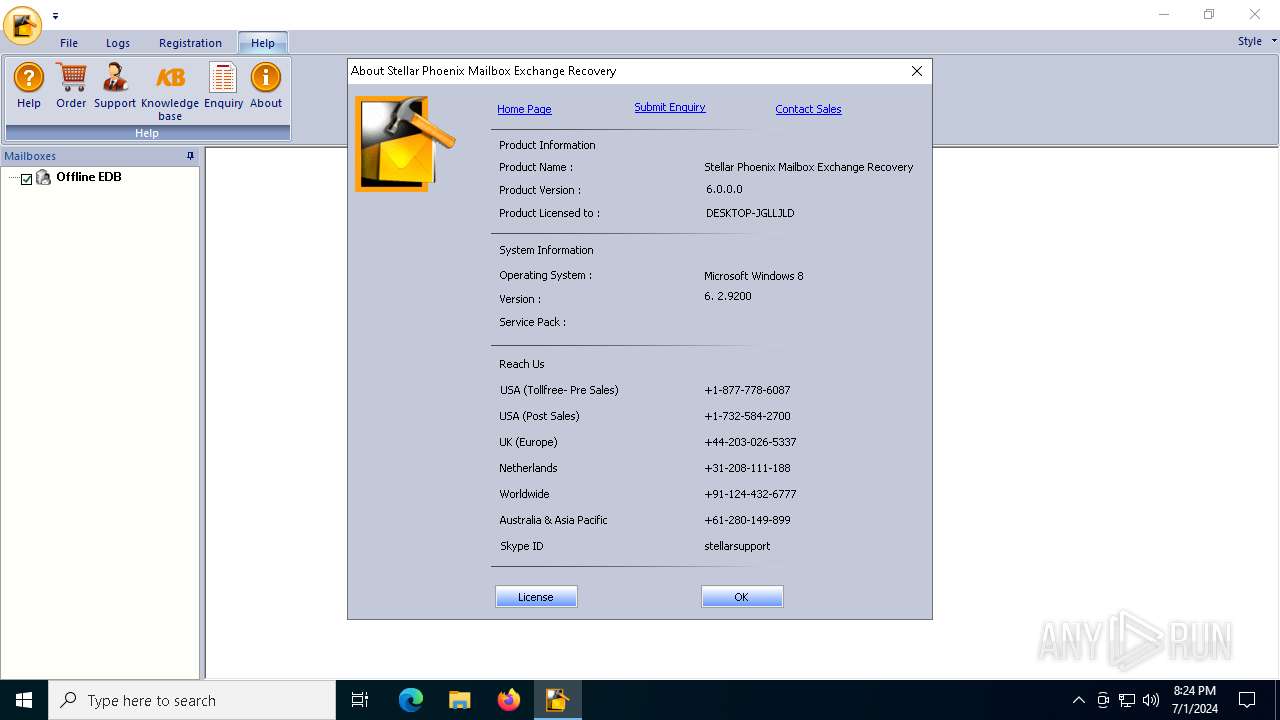Viewport: 1280px width, 720px height.
Task: Click phone number +1-732-584-2700
Action: pyautogui.click(x=747, y=416)
